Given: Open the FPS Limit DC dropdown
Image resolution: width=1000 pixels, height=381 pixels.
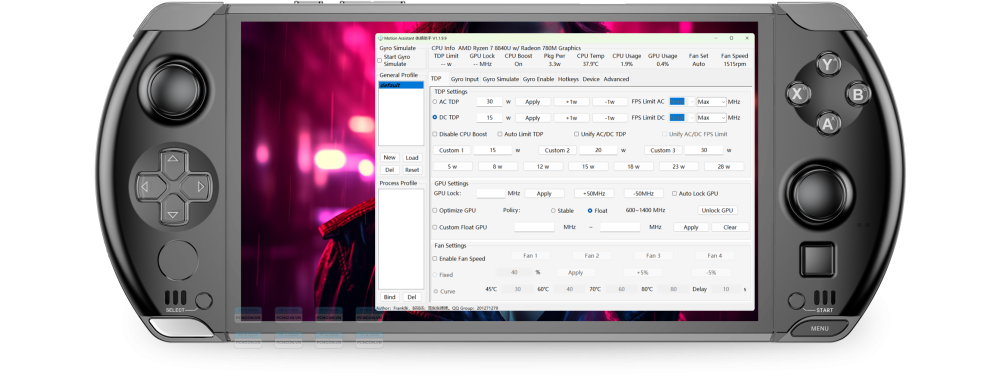Looking at the screenshot, I should coord(682,117).
